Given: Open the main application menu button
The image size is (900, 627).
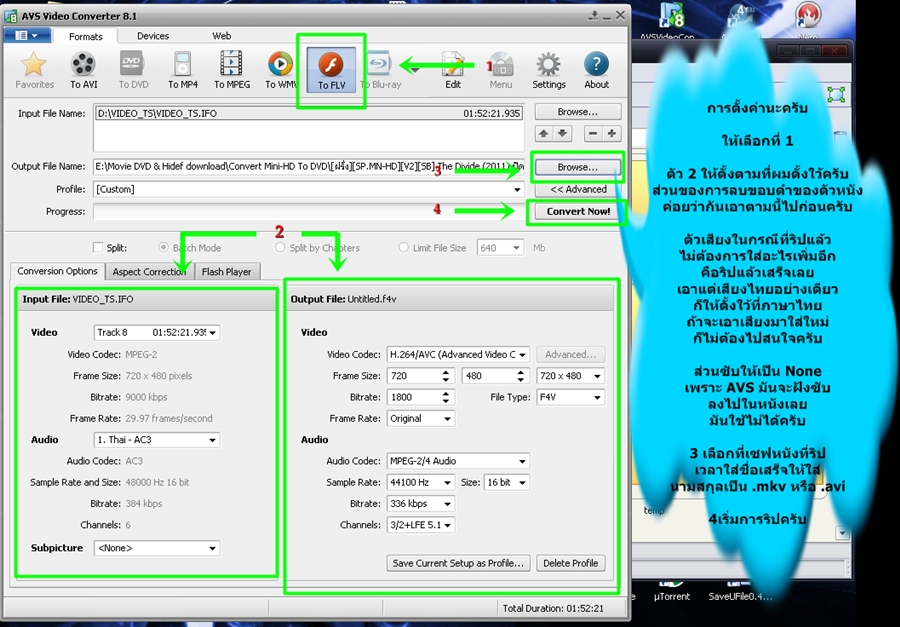Looking at the screenshot, I should [26, 36].
